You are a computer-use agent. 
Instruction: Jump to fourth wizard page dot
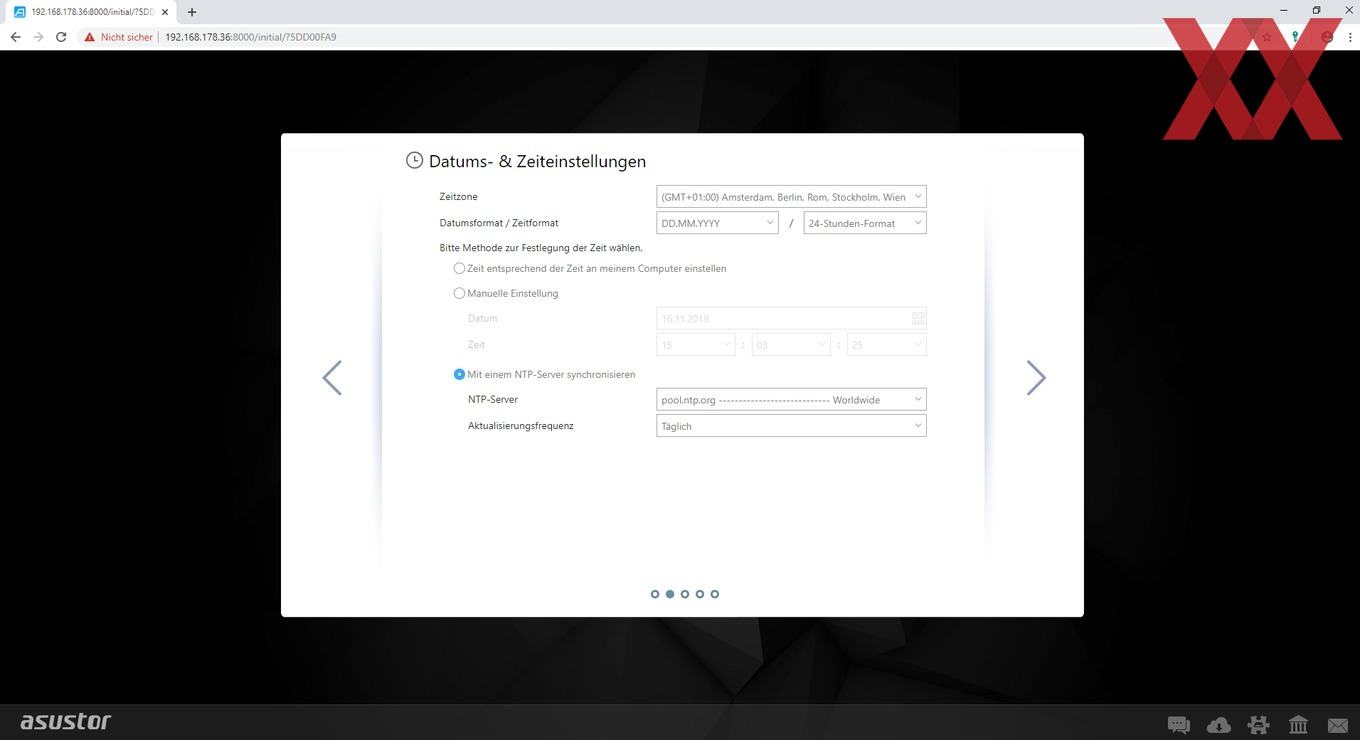(700, 594)
